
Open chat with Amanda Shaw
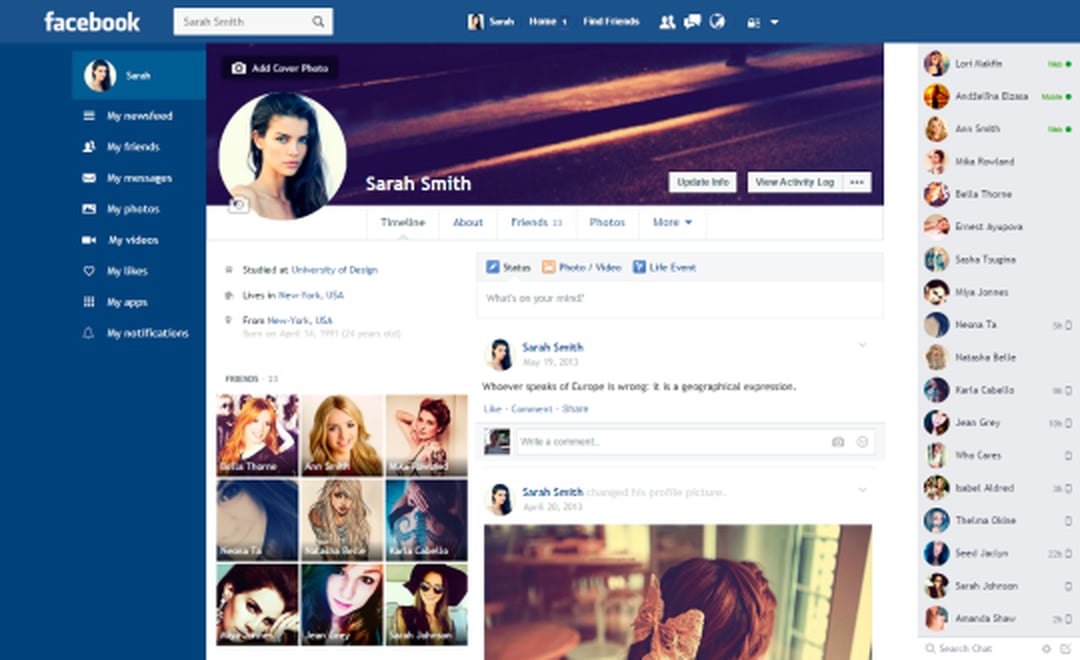997,619
